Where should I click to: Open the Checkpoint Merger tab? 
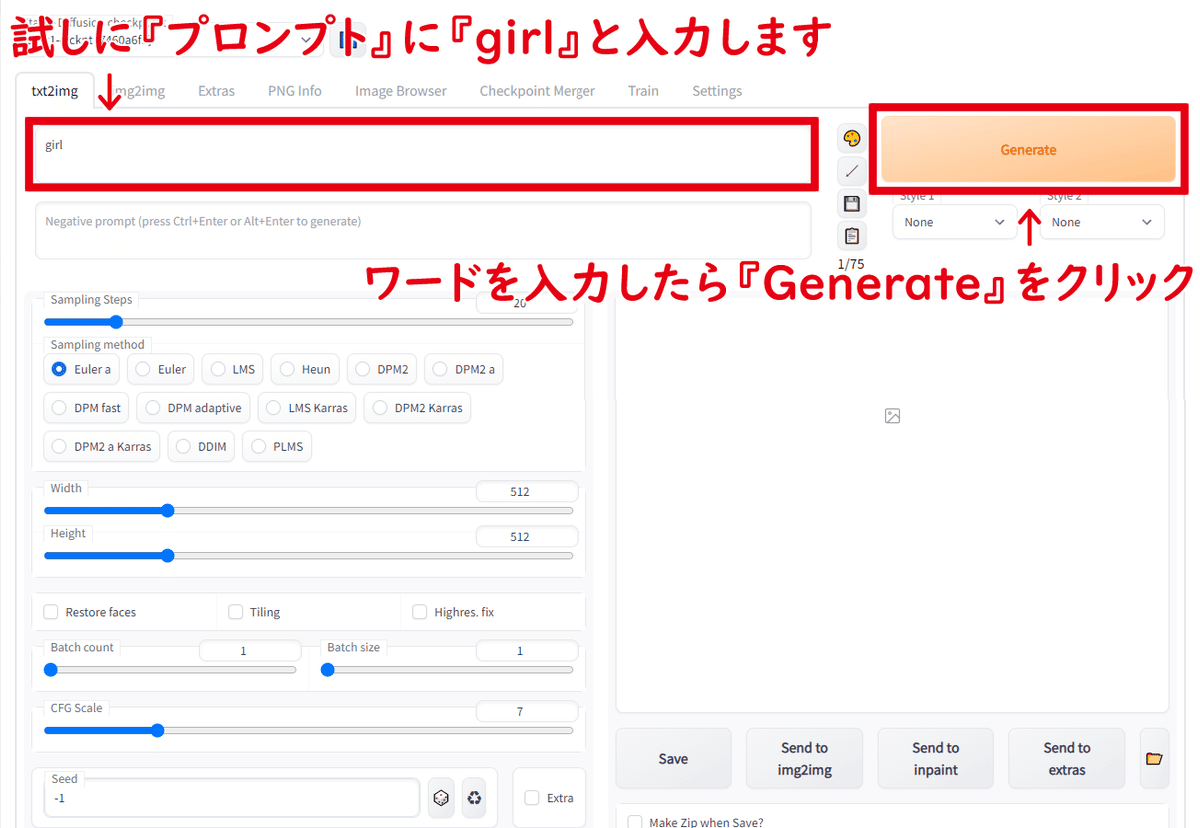(x=537, y=91)
